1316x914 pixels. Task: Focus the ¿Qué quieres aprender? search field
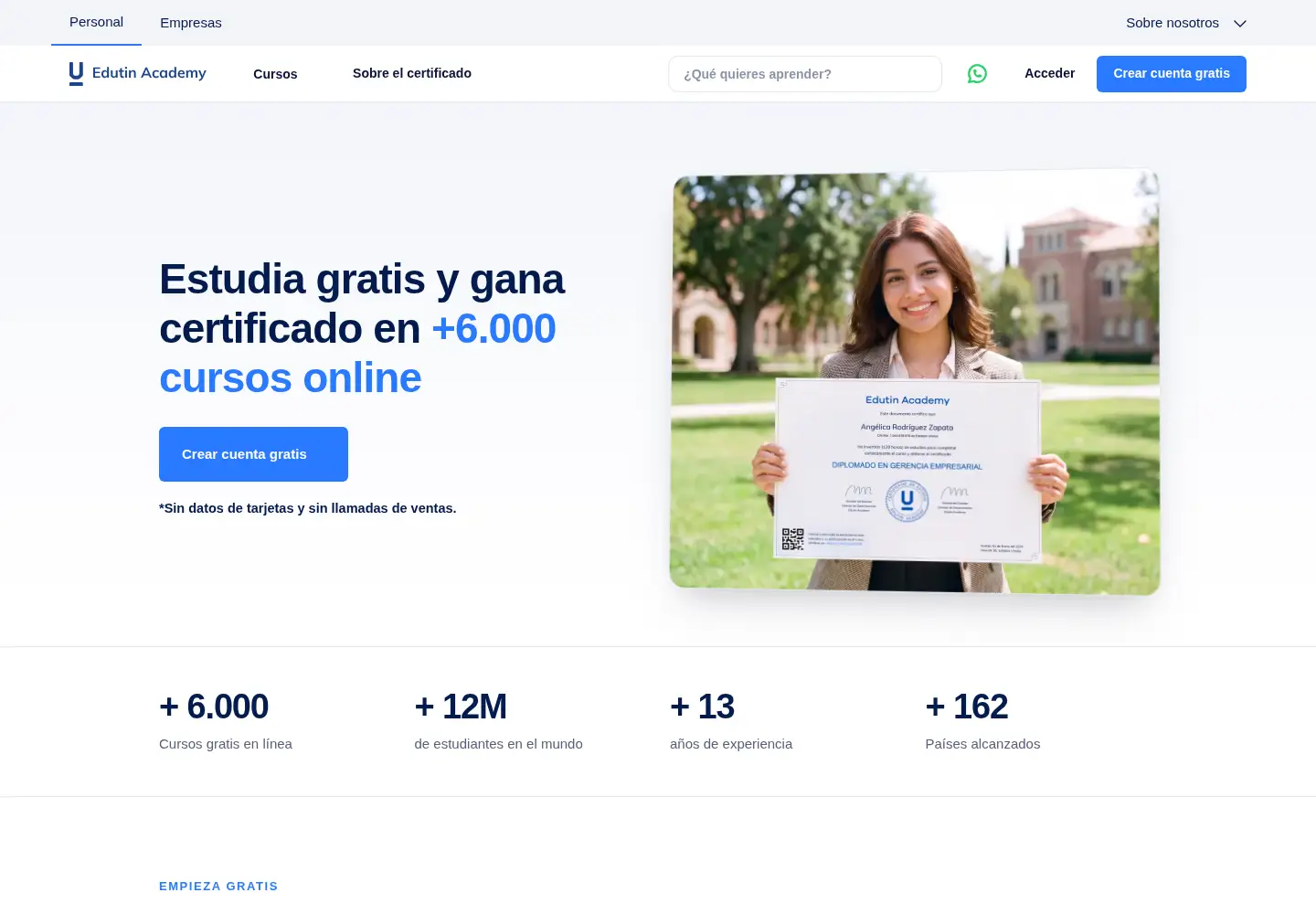coord(805,74)
